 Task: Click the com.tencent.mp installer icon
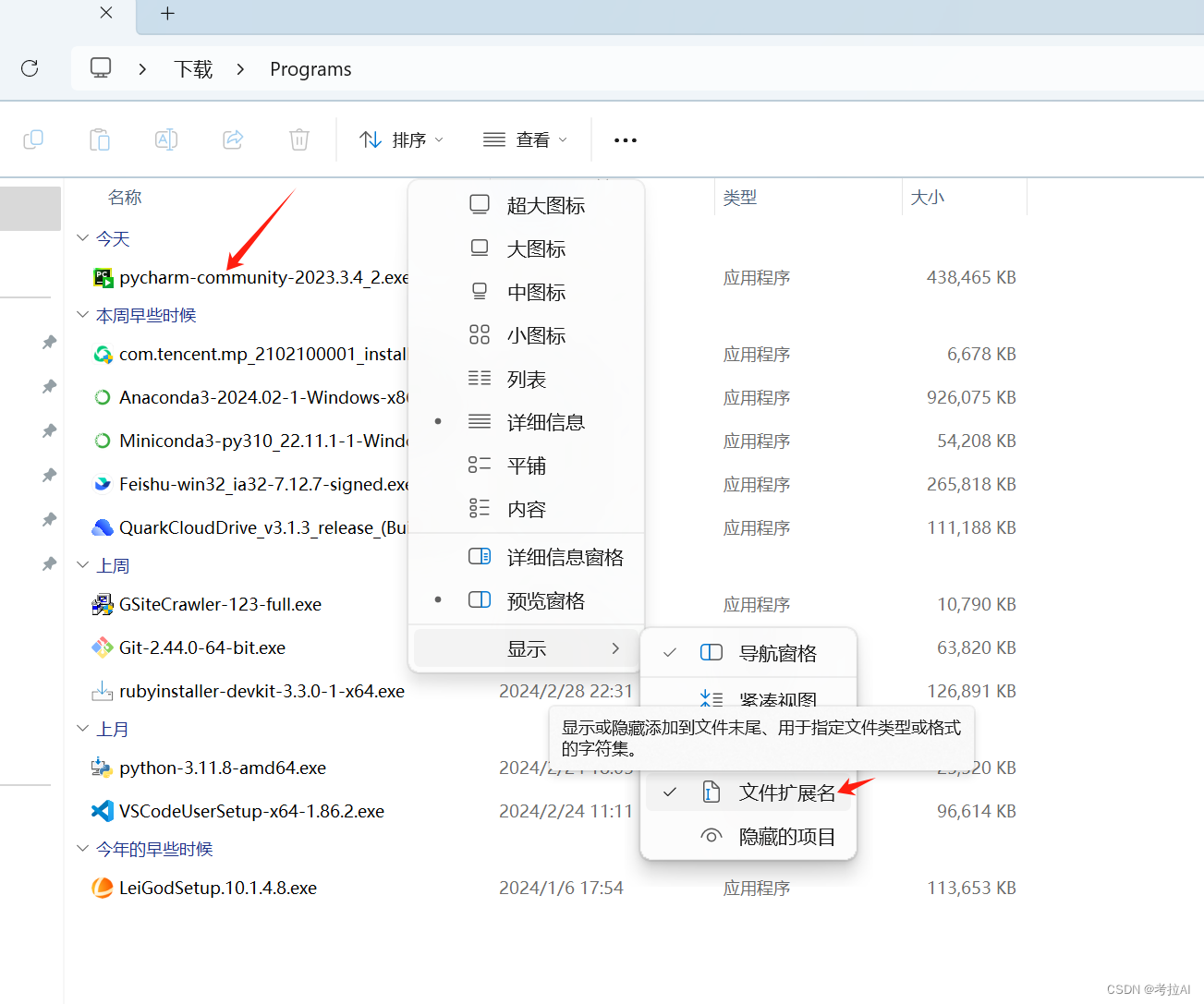pyautogui.click(x=103, y=354)
